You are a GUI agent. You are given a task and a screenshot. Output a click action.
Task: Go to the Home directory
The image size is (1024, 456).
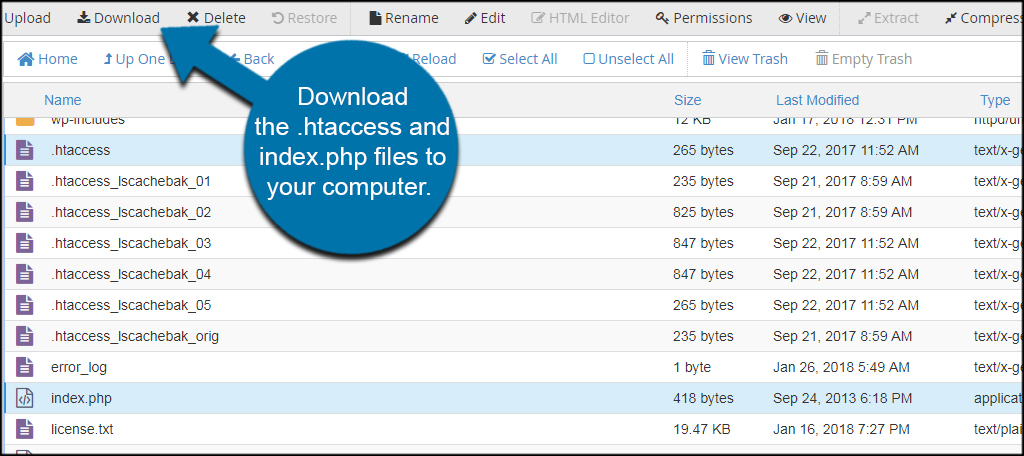tap(48, 59)
